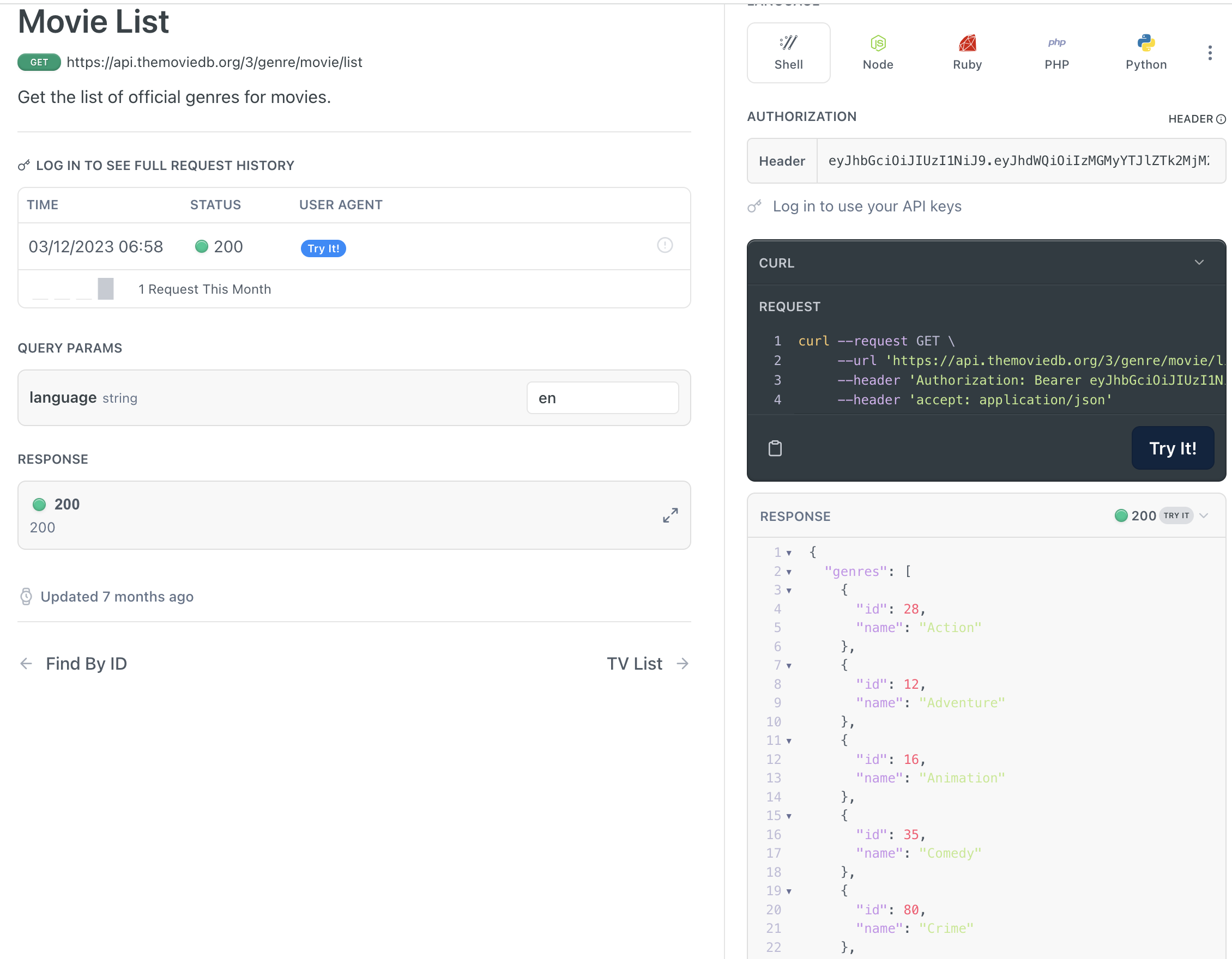Image resolution: width=1232 pixels, height=959 pixels.
Task: Click the Authorization Header token field
Action: (x=1018, y=161)
